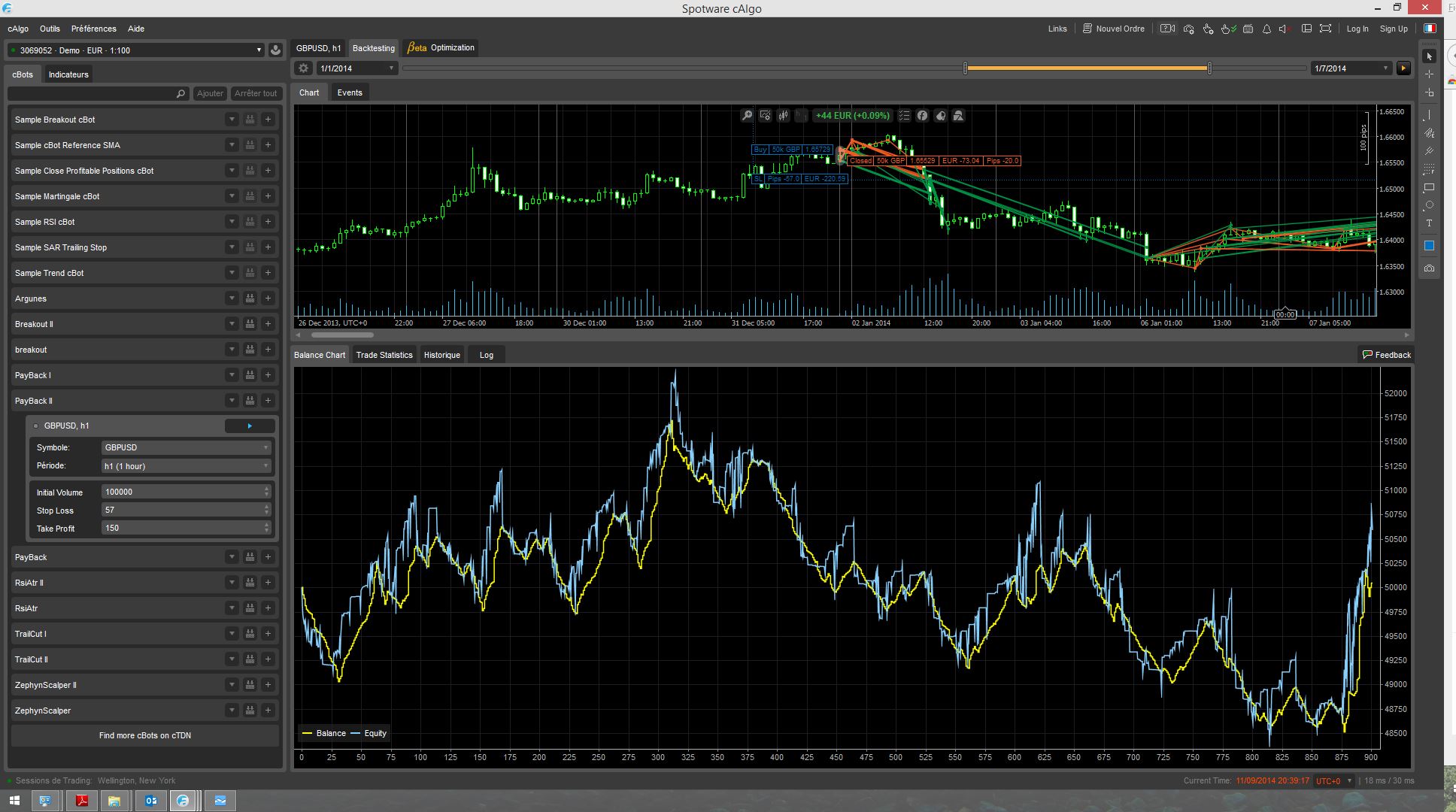Run the PayBack II GBPUSD h1 instance
1456x812 pixels.
point(250,426)
